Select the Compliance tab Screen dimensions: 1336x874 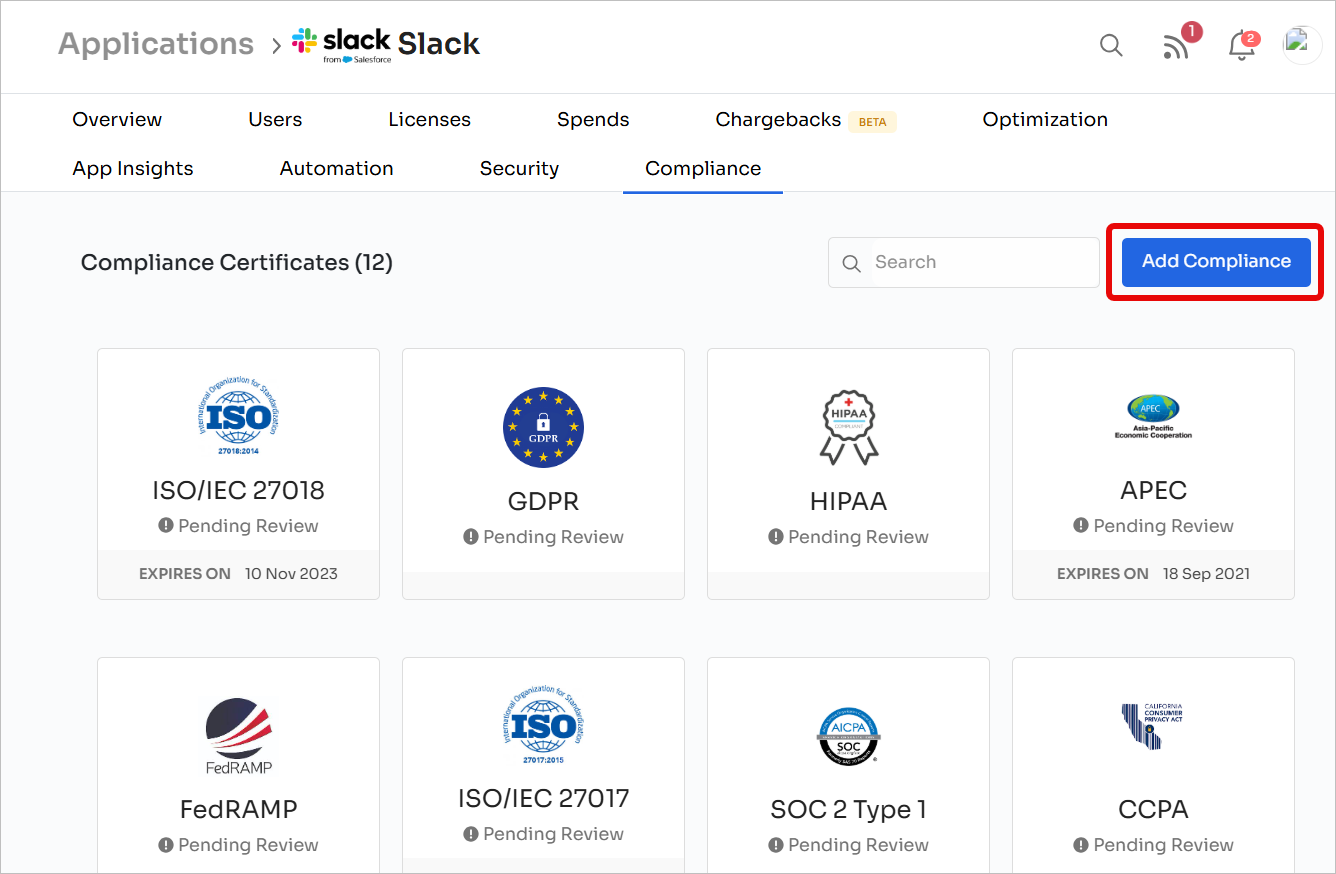click(703, 169)
